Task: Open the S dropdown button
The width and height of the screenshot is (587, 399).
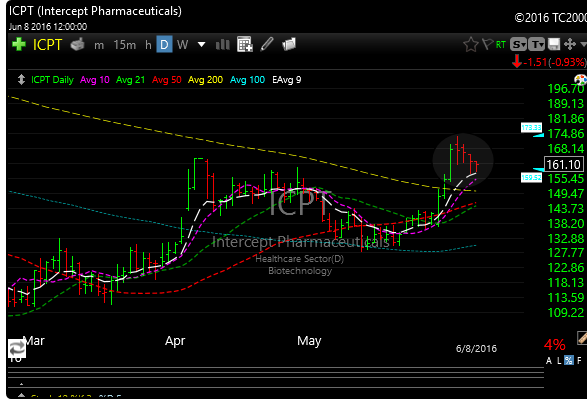Action: 518,45
